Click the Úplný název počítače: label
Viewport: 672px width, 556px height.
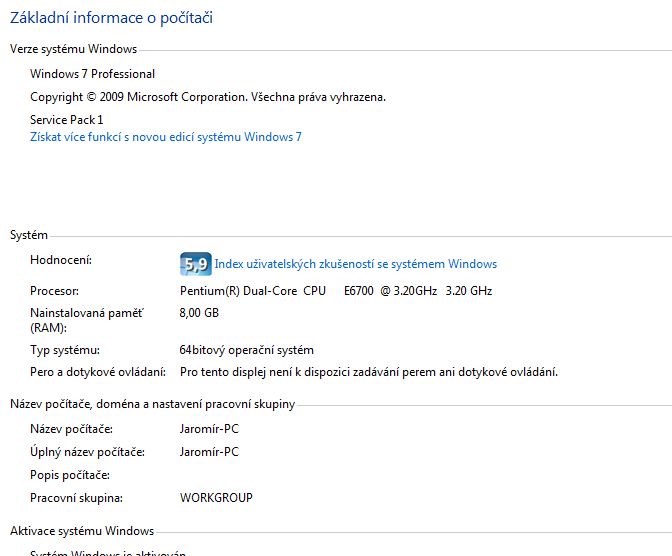point(87,452)
